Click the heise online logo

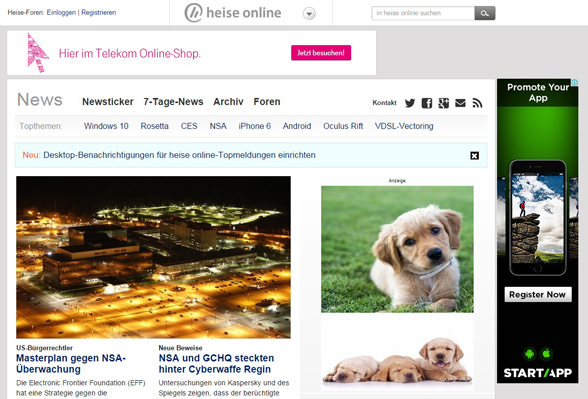(233, 13)
